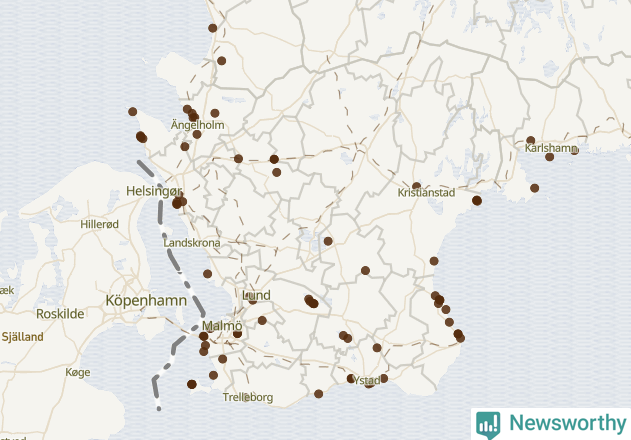Select the Køge label
This screenshot has width=631, height=440.
pos(78,372)
